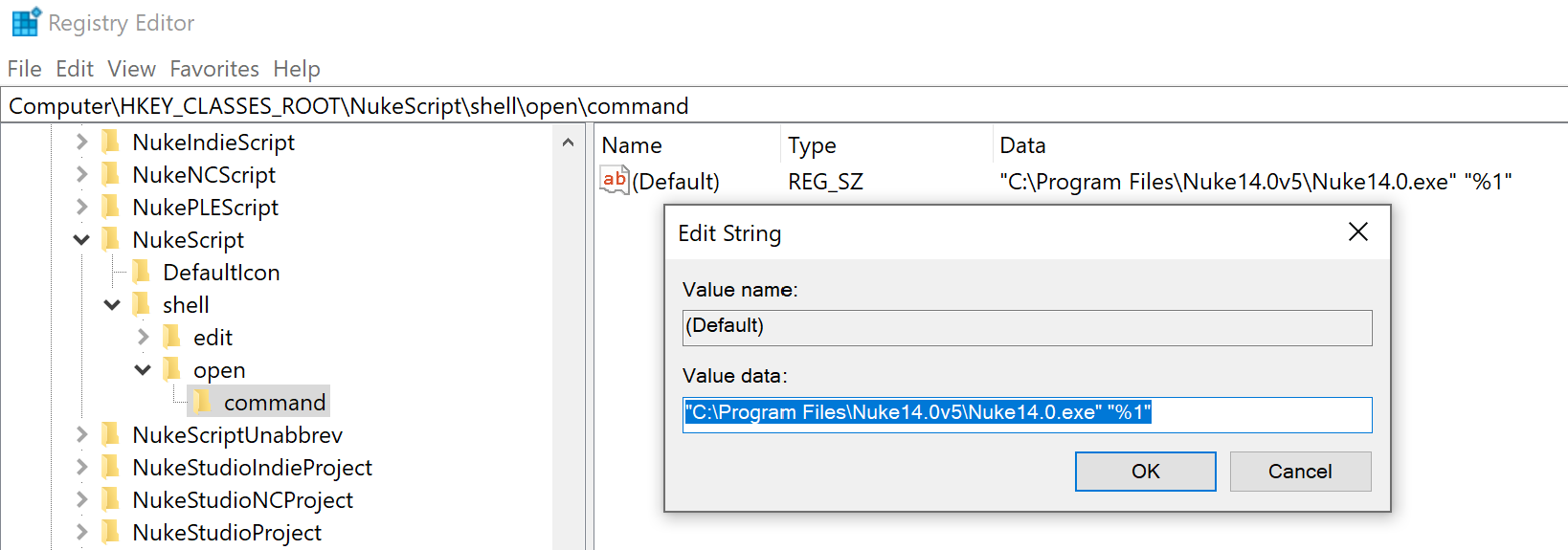Click the string value icon beside (Default)

point(614,180)
